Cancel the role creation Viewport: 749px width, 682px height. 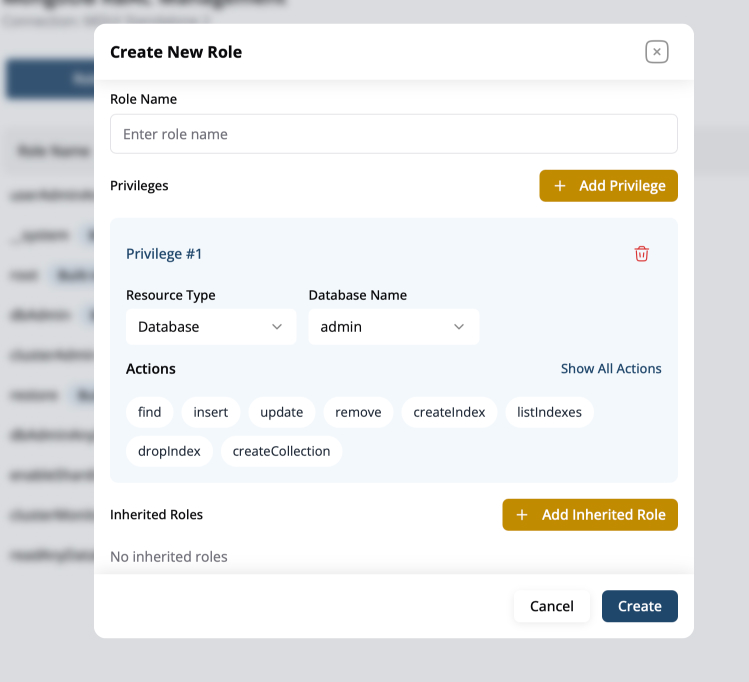point(552,606)
